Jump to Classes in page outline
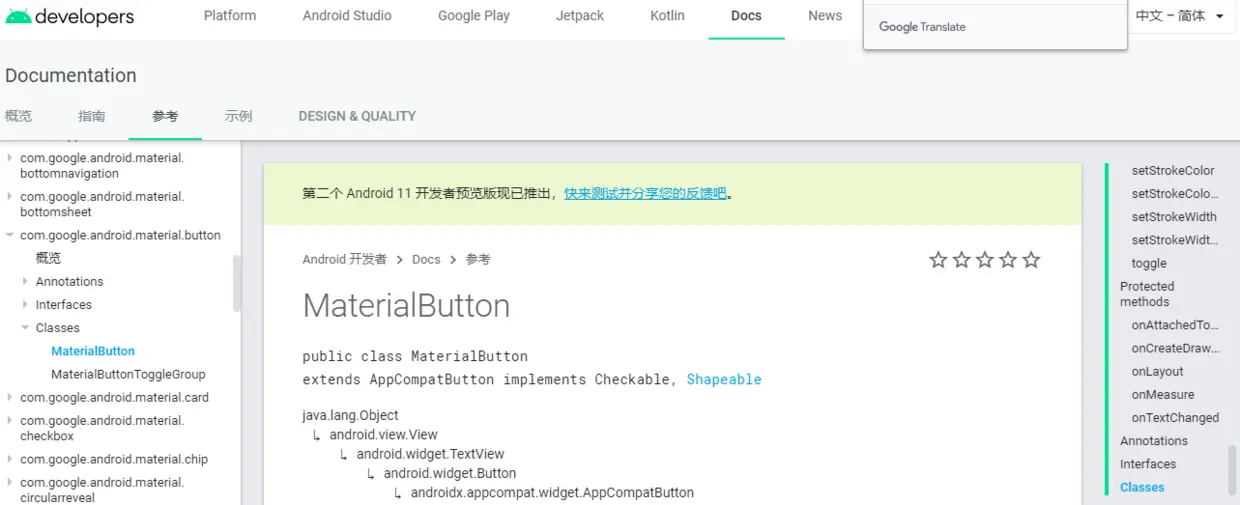1240x505 pixels. tap(1142, 488)
